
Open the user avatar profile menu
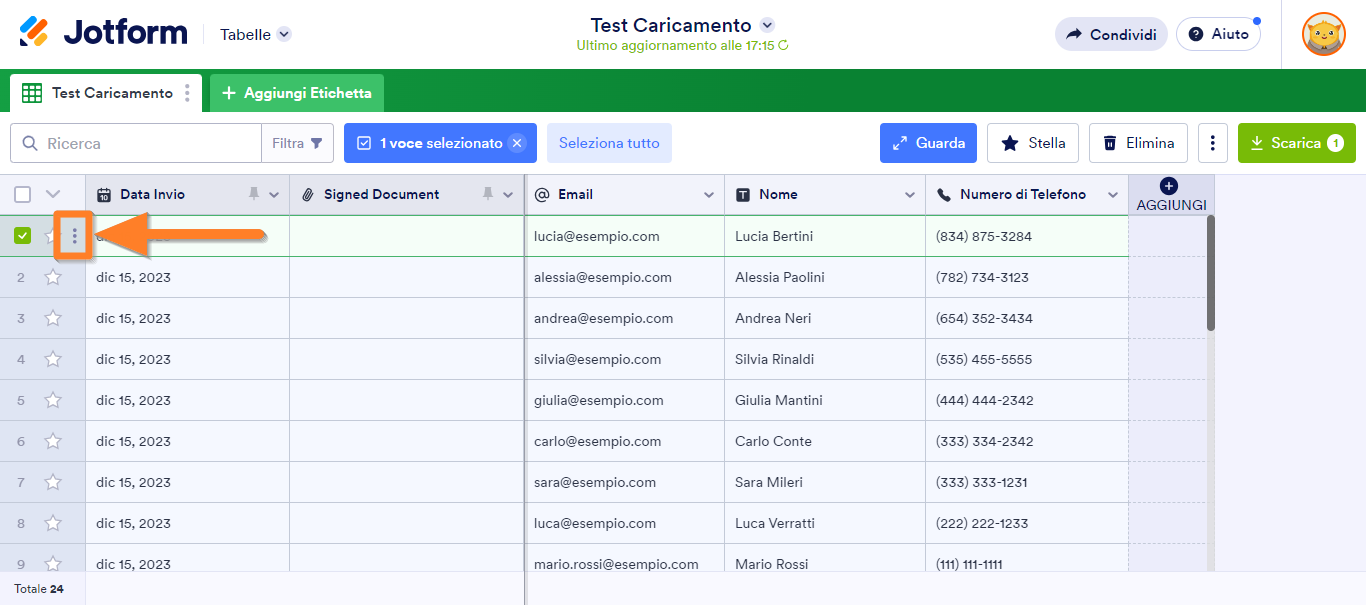coord(1323,34)
